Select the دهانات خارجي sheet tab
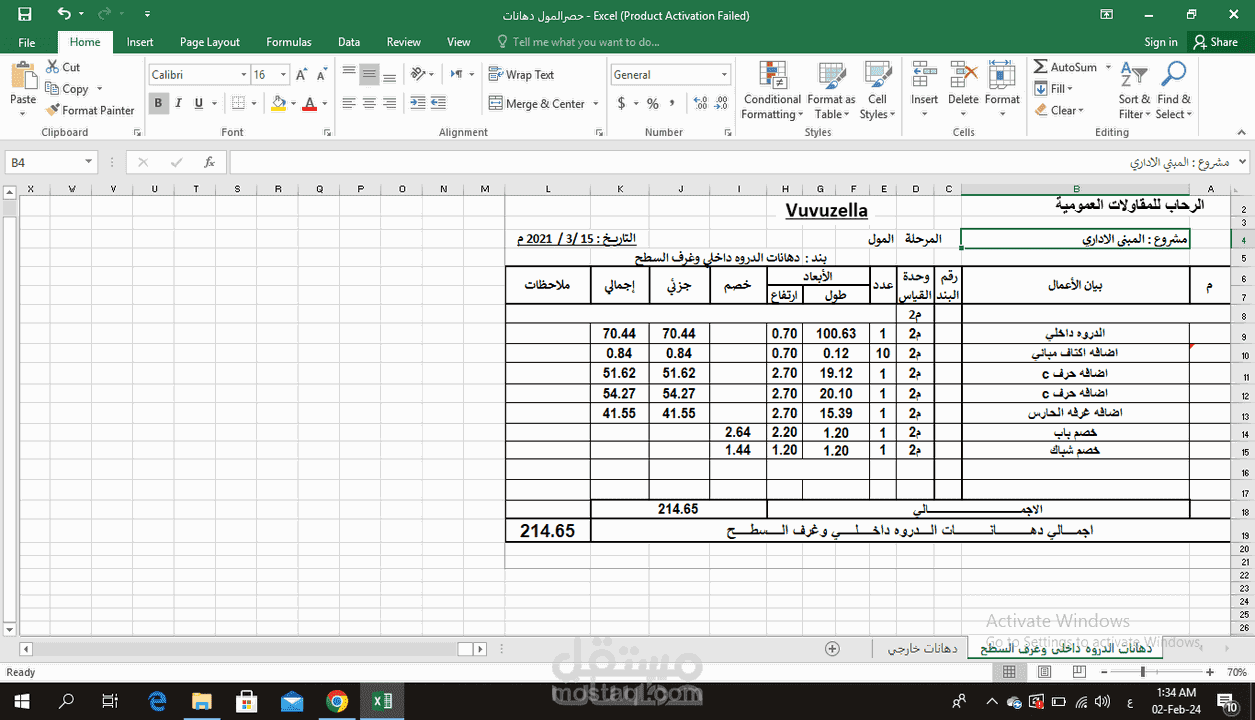The width and height of the screenshot is (1255, 720). [x=922, y=649]
